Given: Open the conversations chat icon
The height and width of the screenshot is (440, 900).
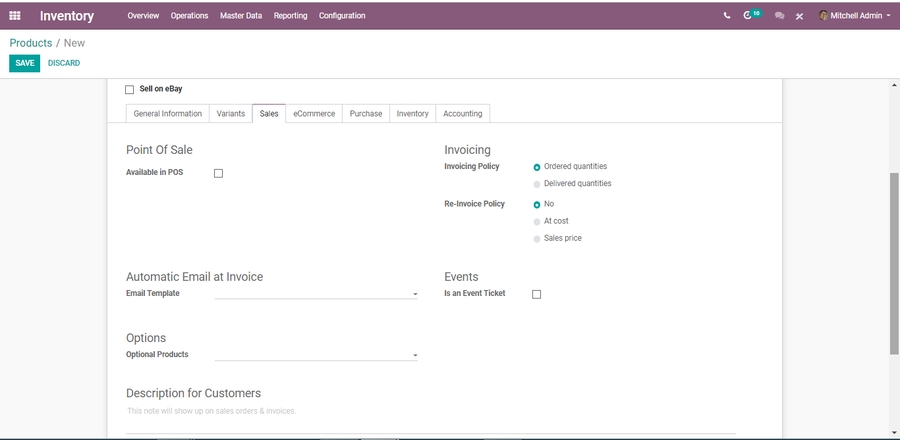Looking at the screenshot, I should pyautogui.click(x=779, y=16).
